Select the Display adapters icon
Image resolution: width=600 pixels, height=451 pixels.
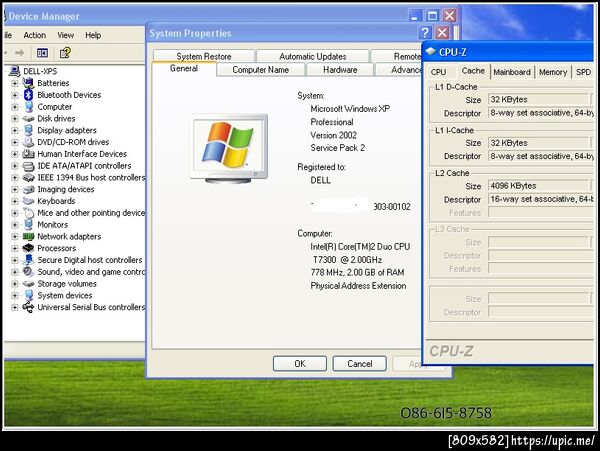coord(28,130)
